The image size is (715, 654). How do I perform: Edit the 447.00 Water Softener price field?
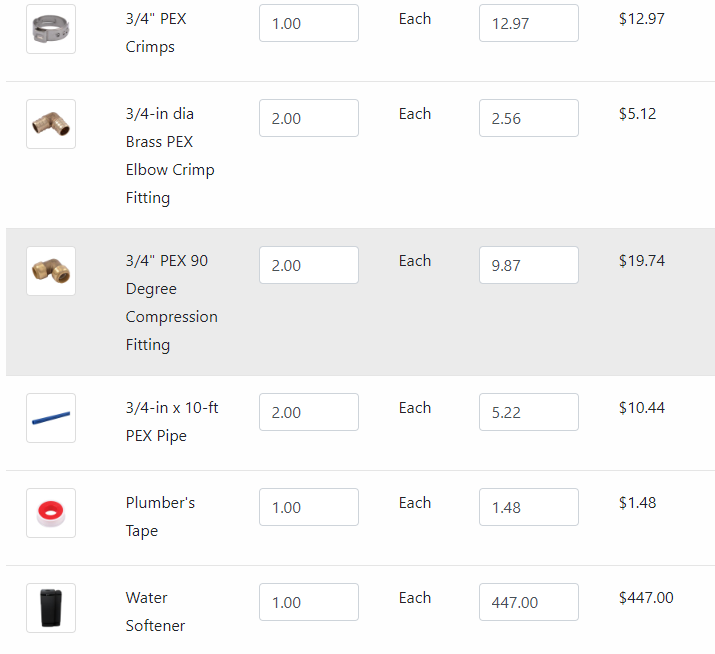(x=528, y=602)
